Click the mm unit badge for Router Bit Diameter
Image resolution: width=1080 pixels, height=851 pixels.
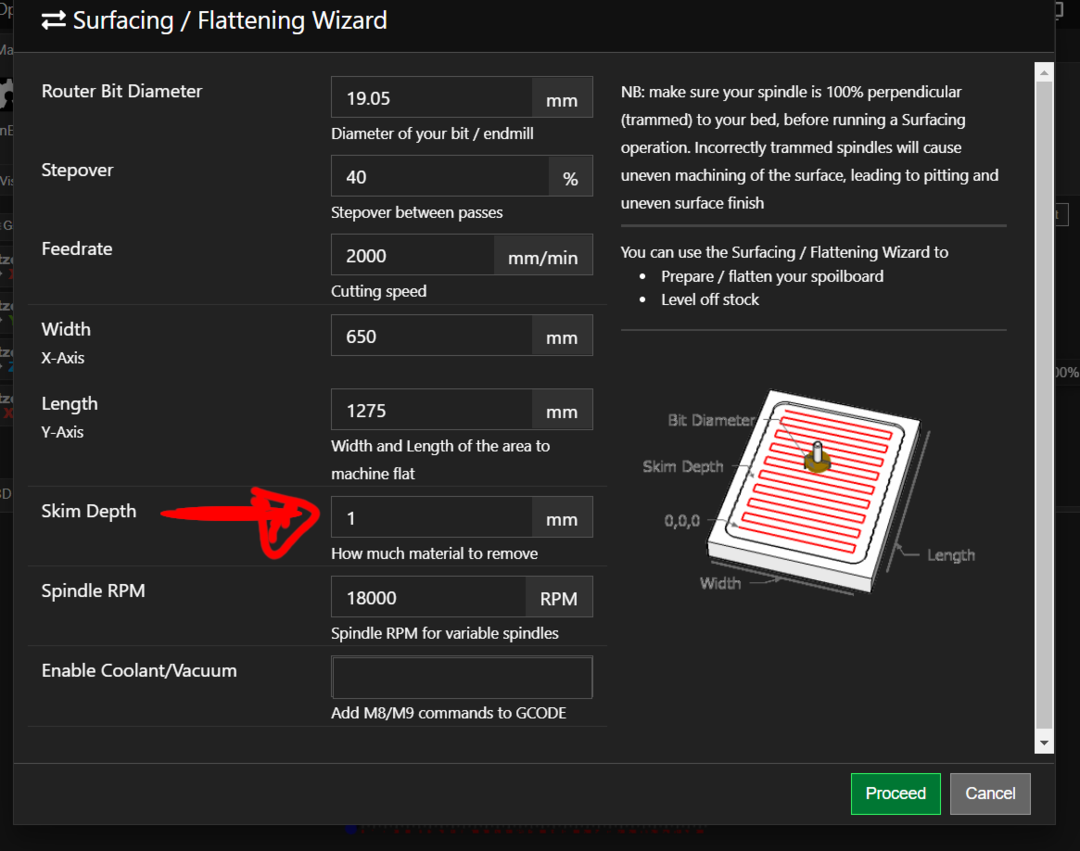pos(561,98)
